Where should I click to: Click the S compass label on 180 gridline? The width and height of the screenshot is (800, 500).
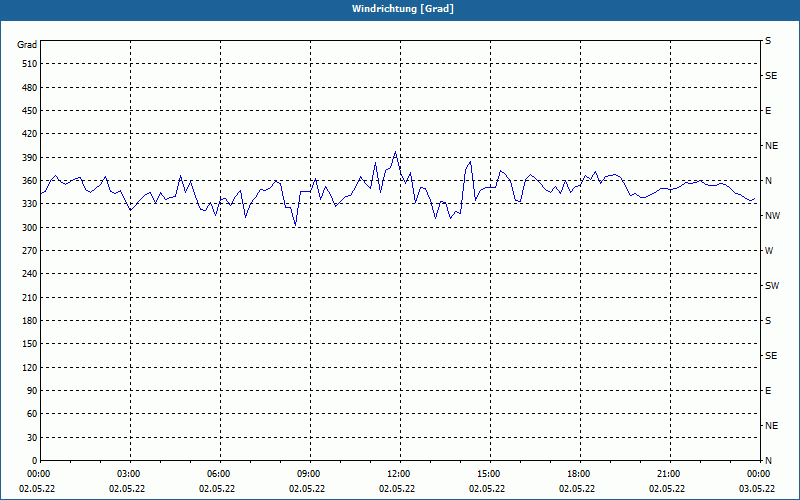click(768, 321)
